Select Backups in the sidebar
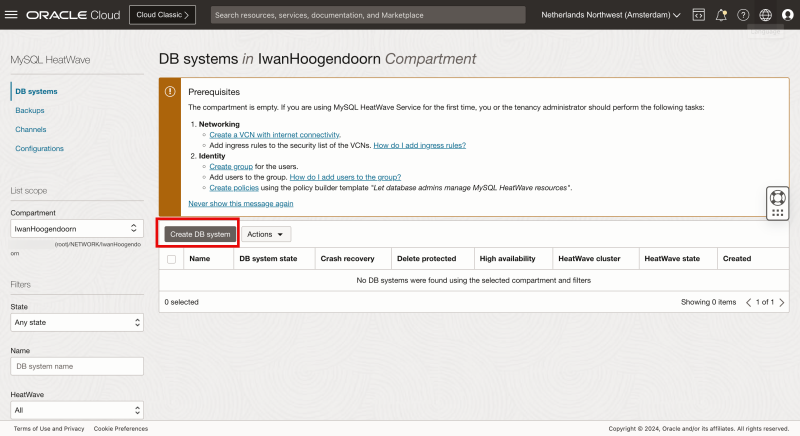The image size is (800, 436). [x=30, y=110]
